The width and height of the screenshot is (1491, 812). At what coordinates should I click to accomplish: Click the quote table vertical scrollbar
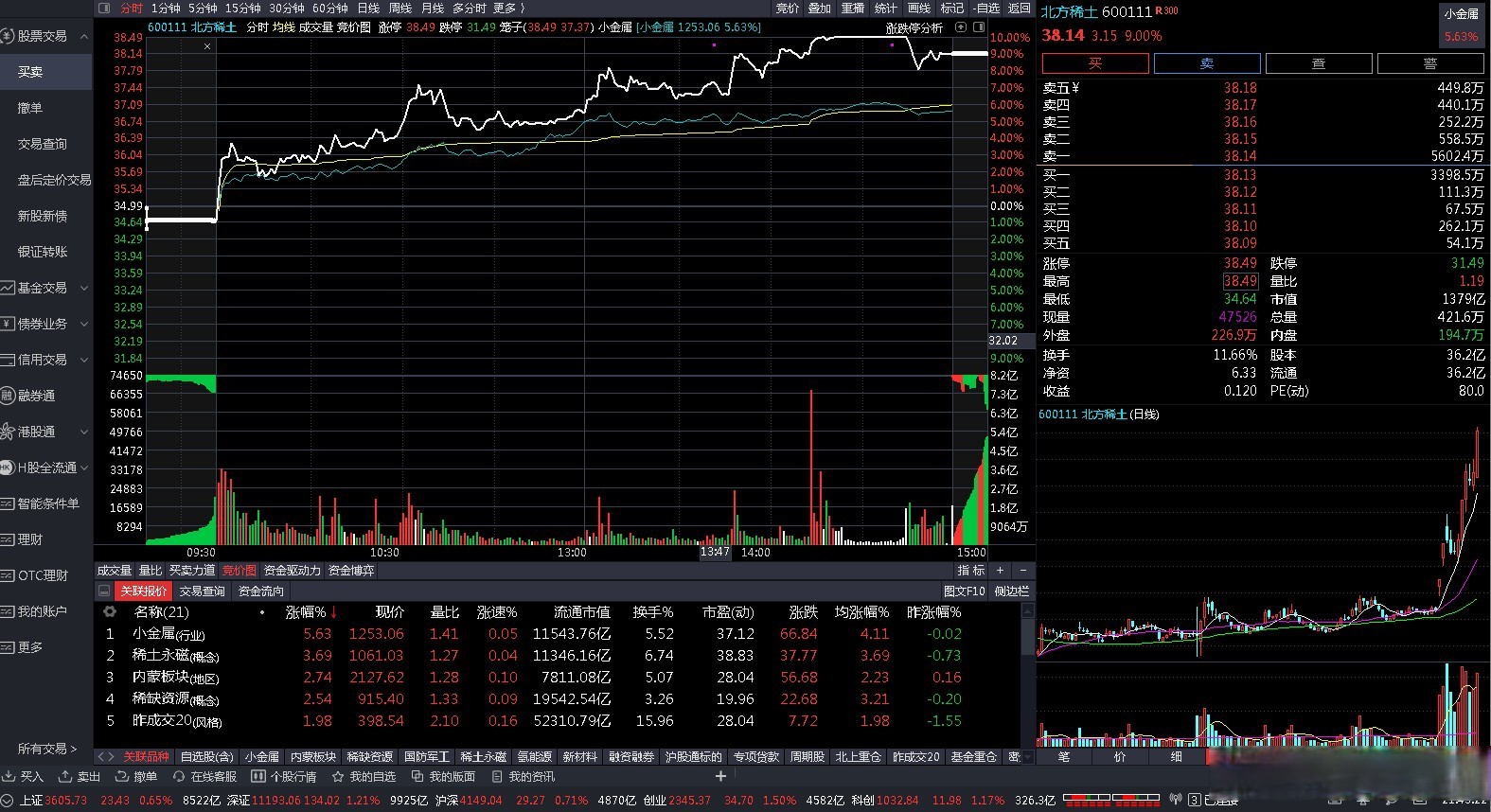click(x=1028, y=674)
